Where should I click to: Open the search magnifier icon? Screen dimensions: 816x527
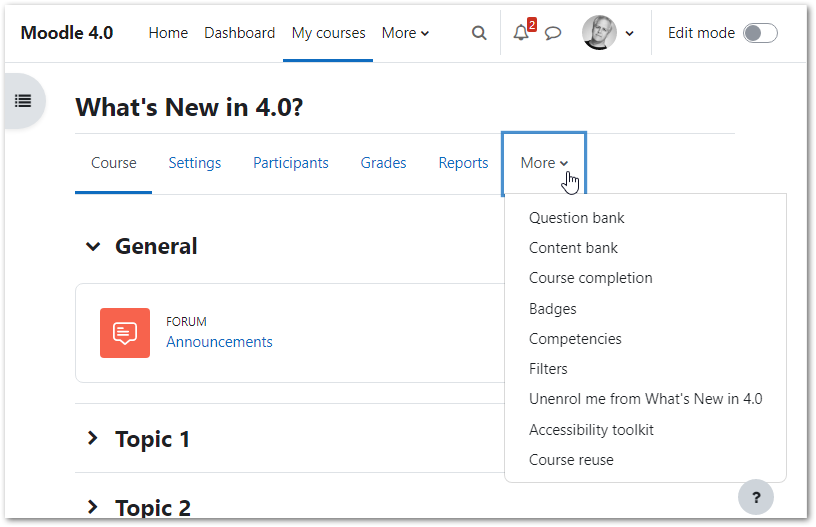click(x=479, y=33)
